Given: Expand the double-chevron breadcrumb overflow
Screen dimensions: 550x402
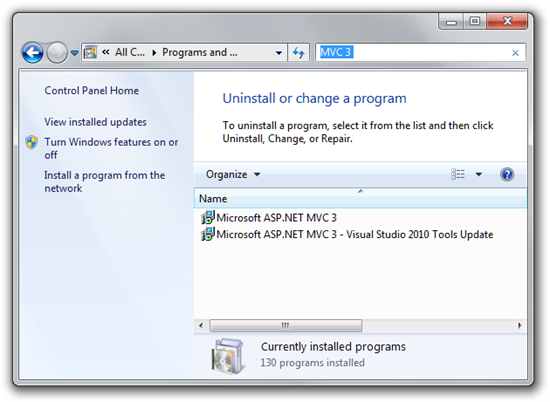Looking at the screenshot, I should tap(106, 52).
